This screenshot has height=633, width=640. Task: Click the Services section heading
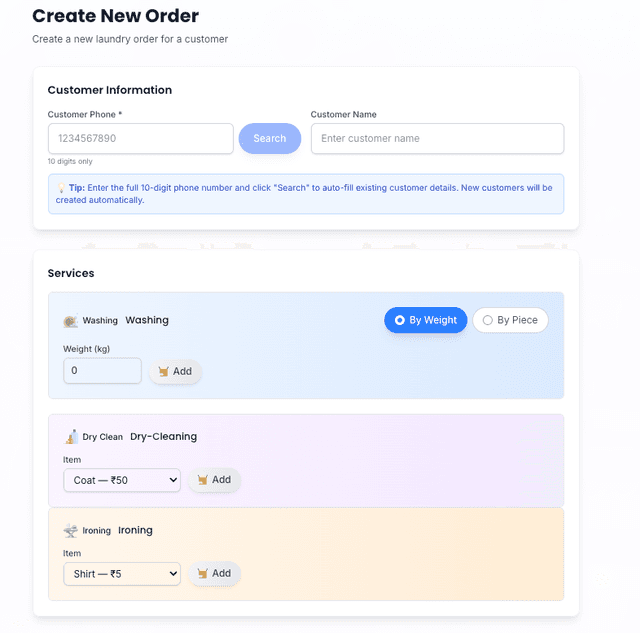click(x=71, y=273)
